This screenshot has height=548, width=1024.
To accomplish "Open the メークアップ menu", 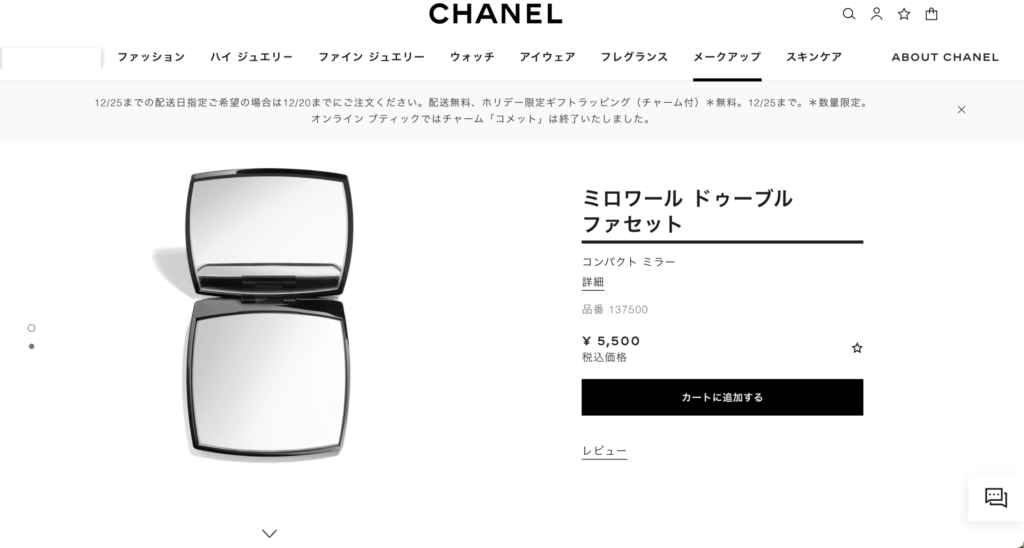I will click(727, 57).
